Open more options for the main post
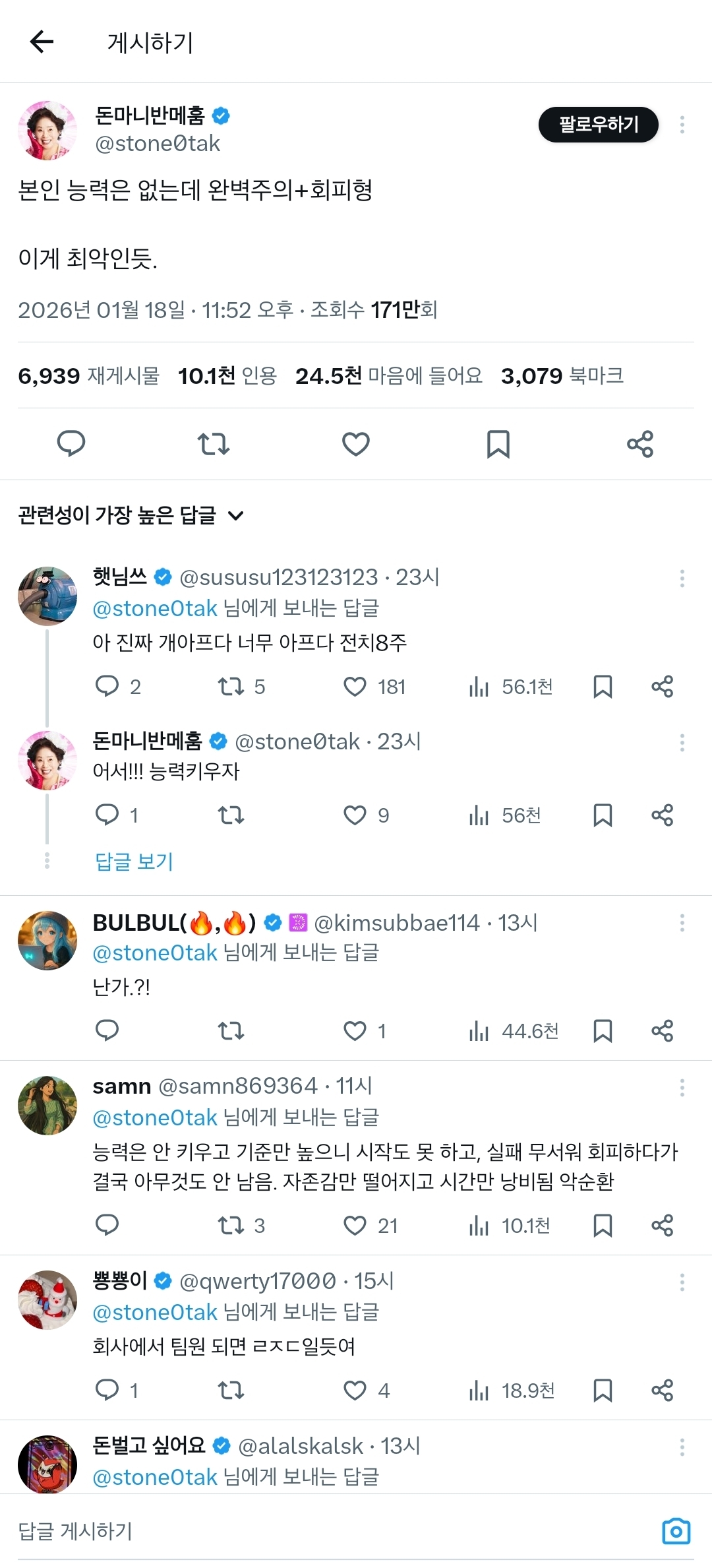Viewport: 712px width, 1568px height. pyautogui.click(x=682, y=124)
